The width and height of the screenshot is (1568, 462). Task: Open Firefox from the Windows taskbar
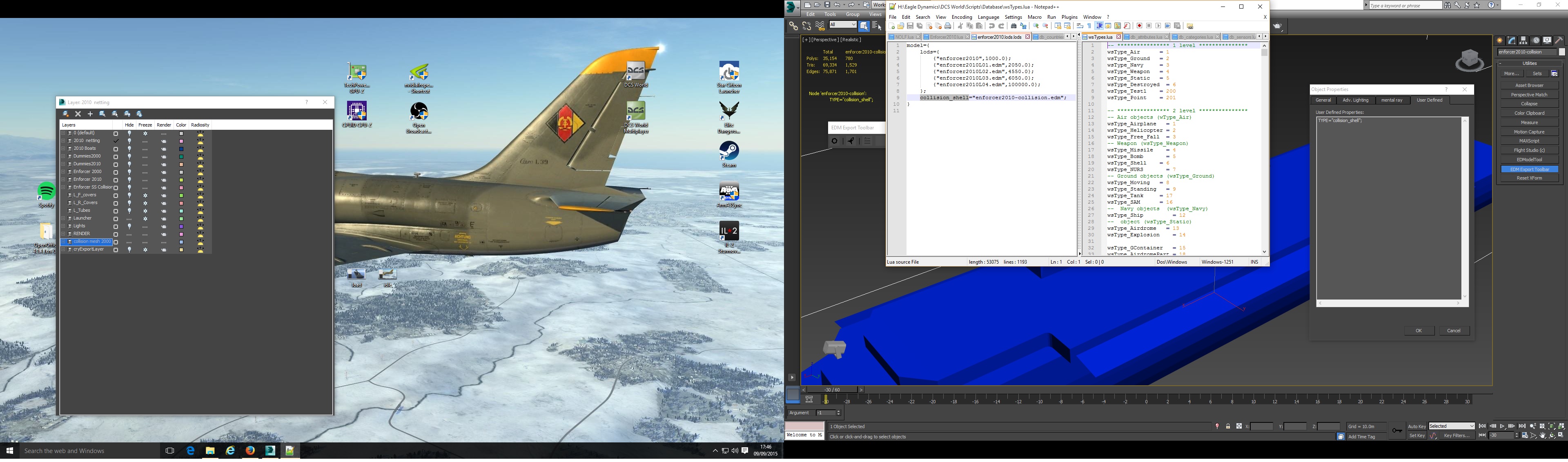(x=250, y=451)
